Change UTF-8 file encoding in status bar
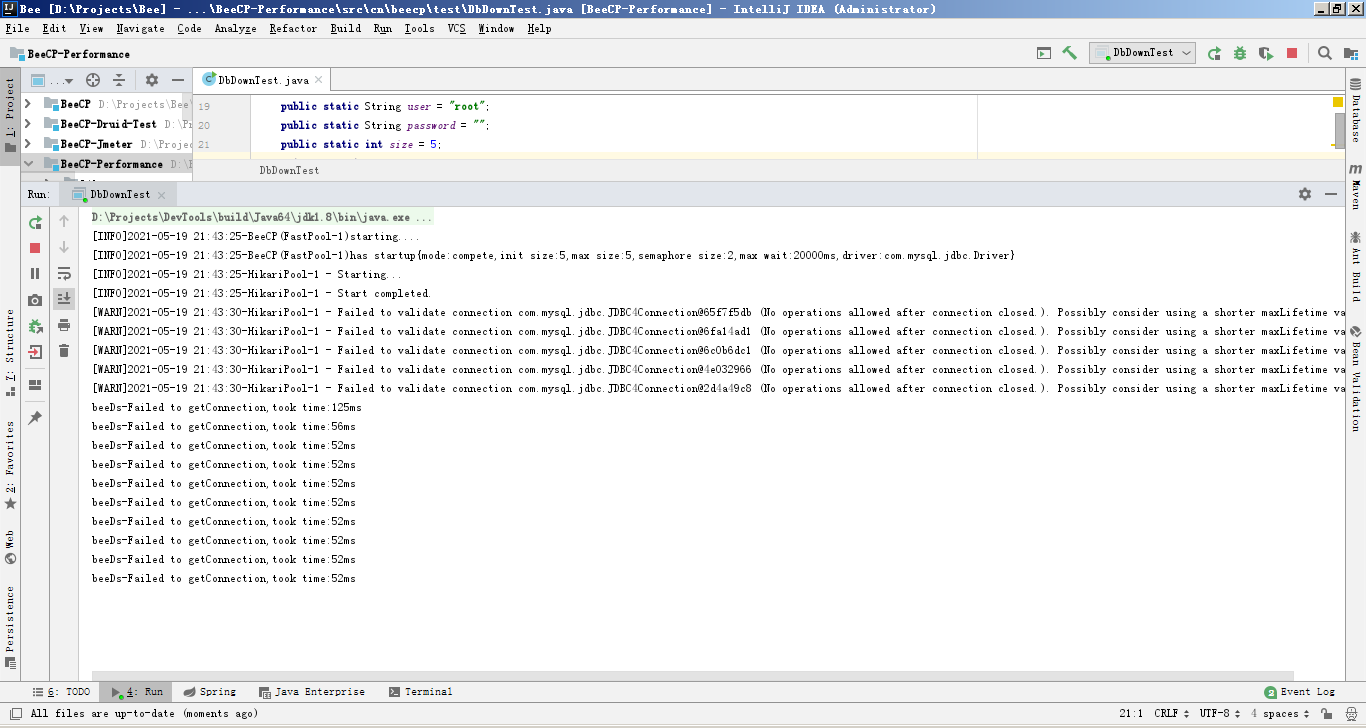 1219,714
